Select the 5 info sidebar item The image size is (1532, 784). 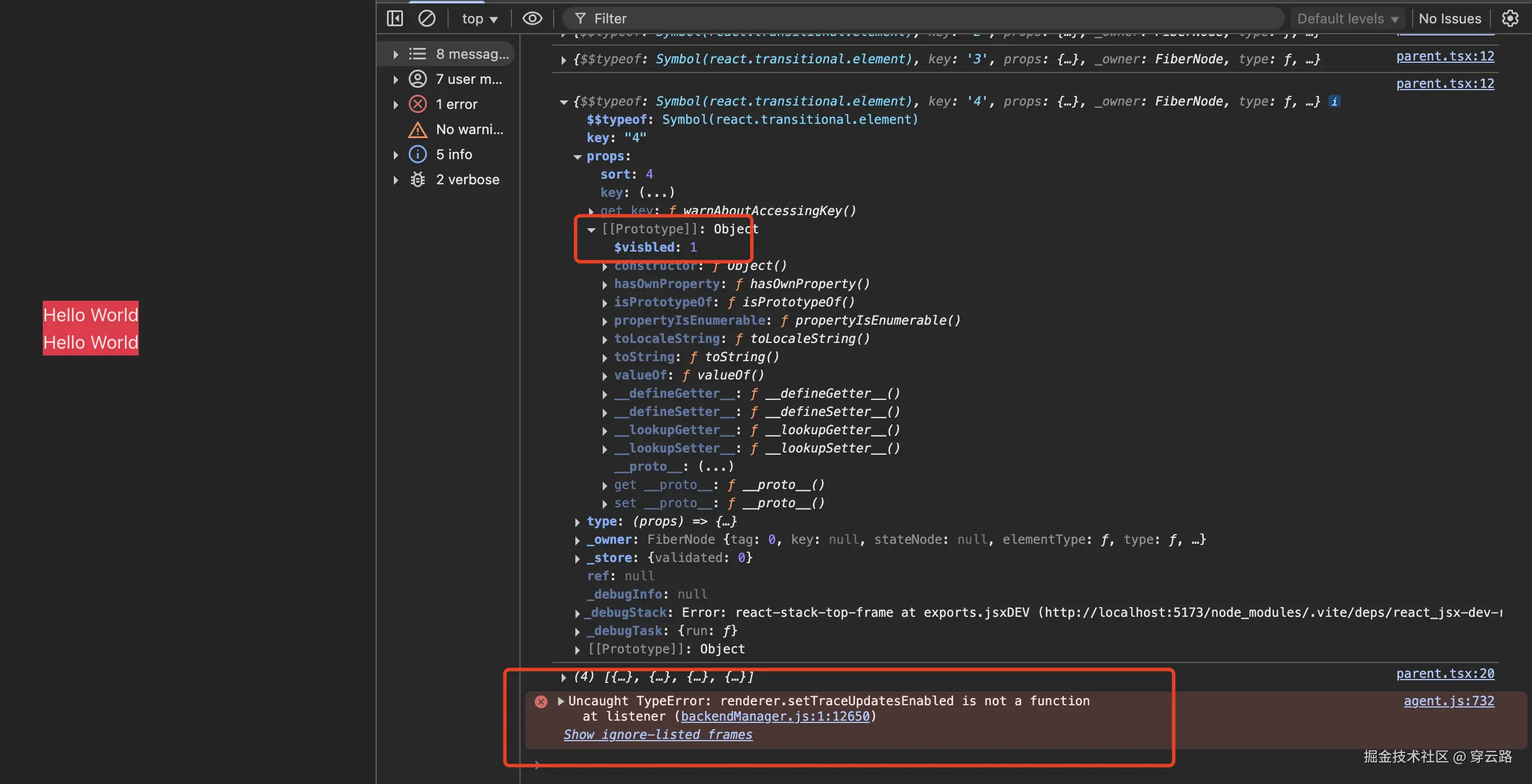[x=454, y=155]
